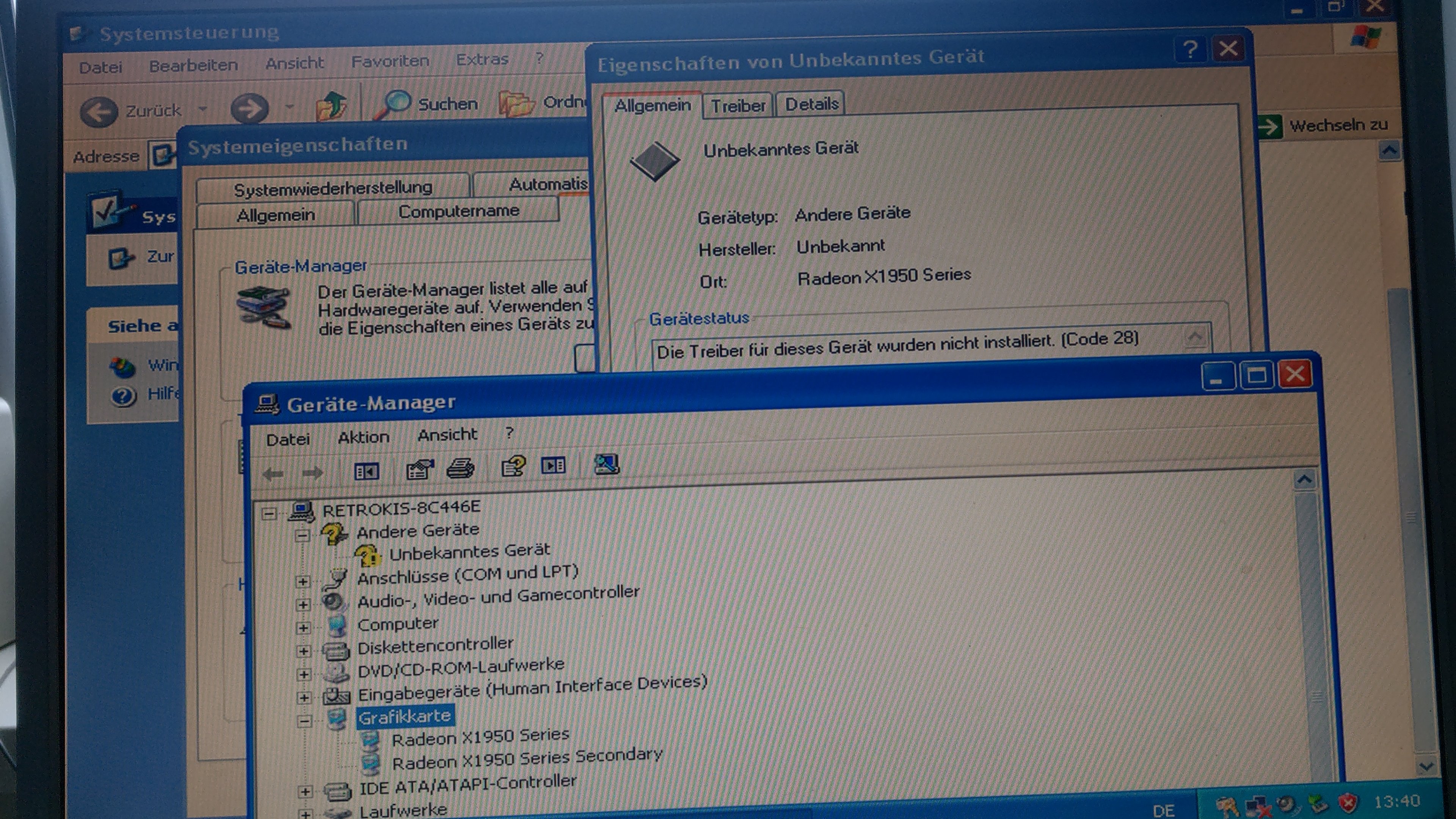
Task: Click the help icon in the Geräte-Manager toolbar
Action: (513, 467)
